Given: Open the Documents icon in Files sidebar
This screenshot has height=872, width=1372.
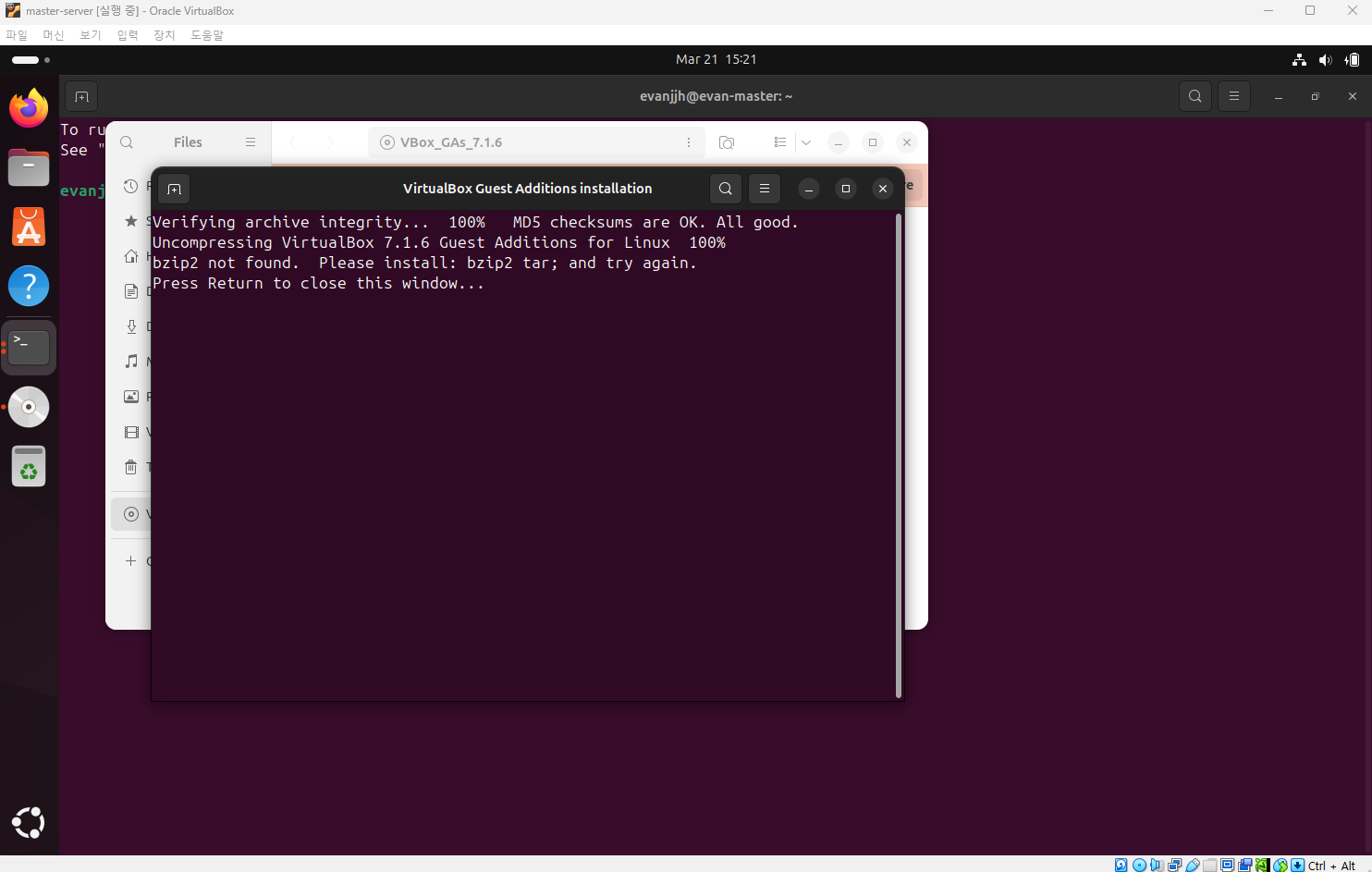Looking at the screenshot, I should 131,291.
